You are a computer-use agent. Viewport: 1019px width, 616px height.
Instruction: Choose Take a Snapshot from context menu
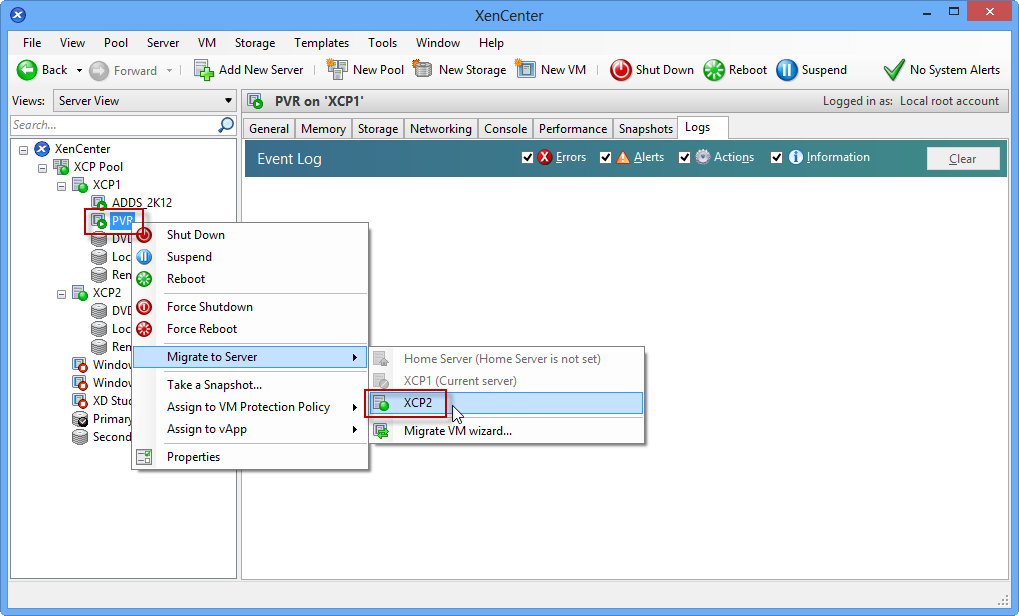(x=214, y=385)
